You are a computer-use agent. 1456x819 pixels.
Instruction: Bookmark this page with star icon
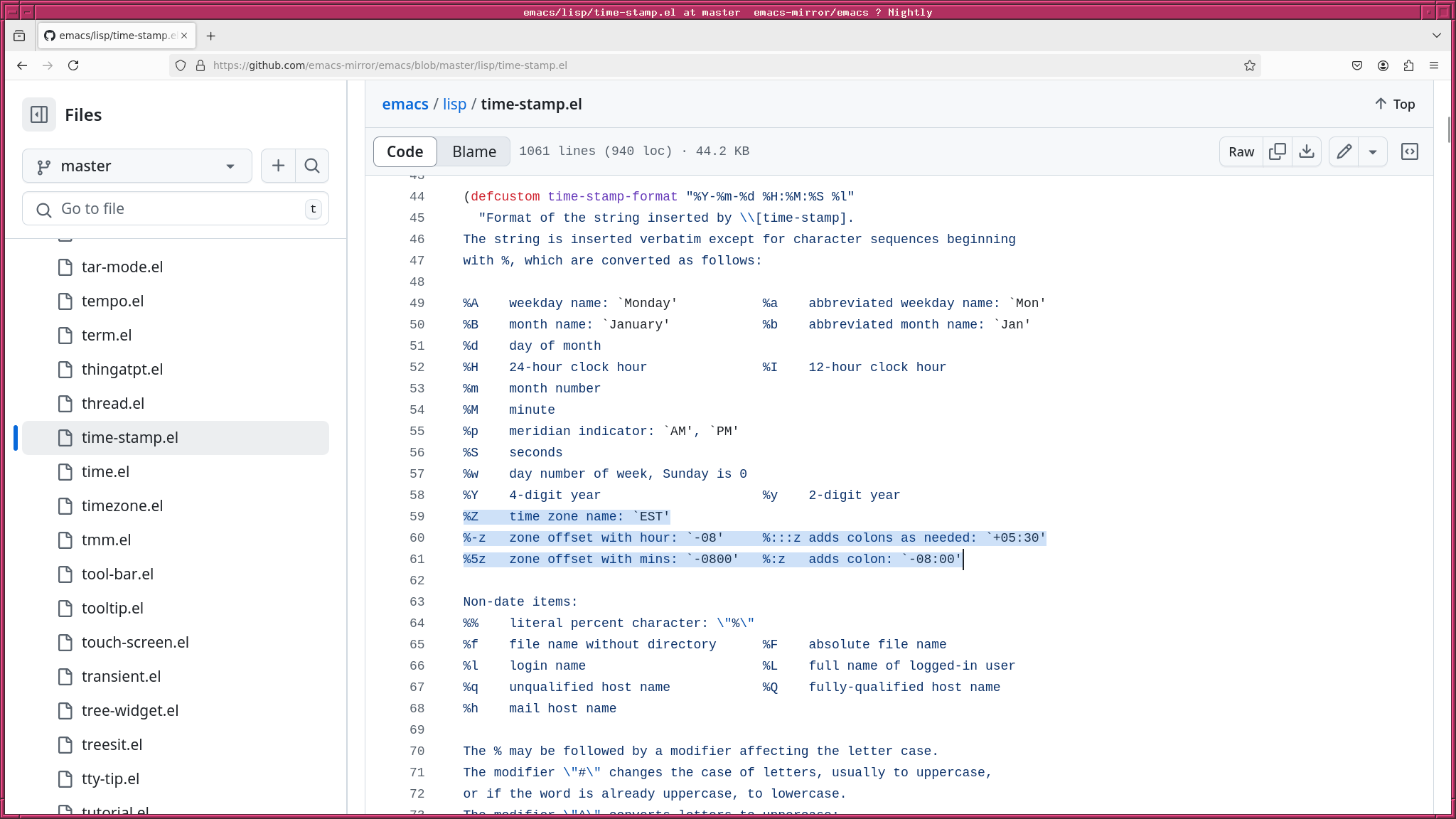point(1250,65)
